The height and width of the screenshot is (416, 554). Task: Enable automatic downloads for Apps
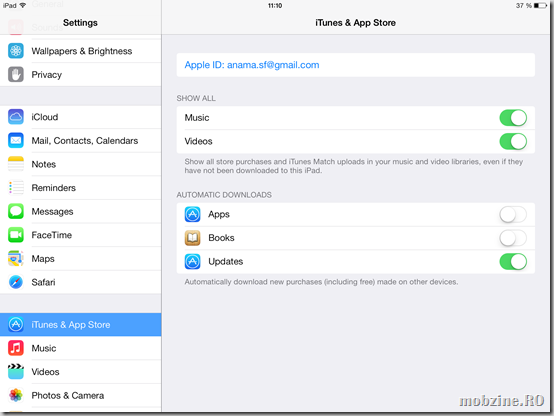coord(513,215)
